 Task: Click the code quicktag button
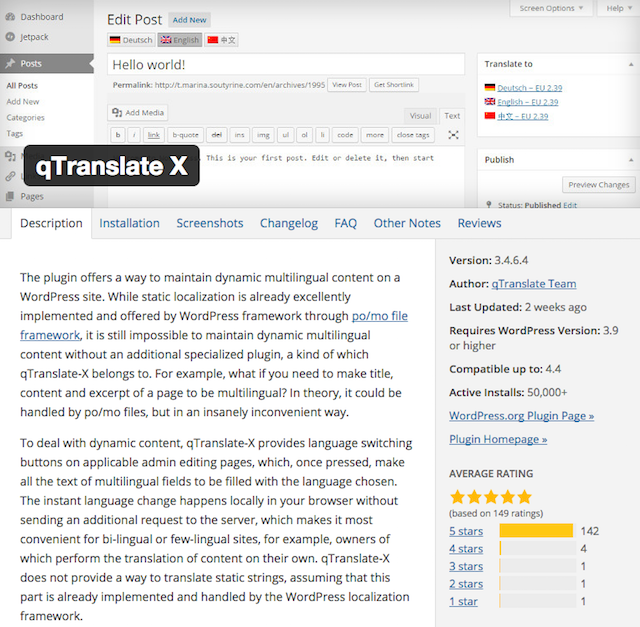(345, 135)
